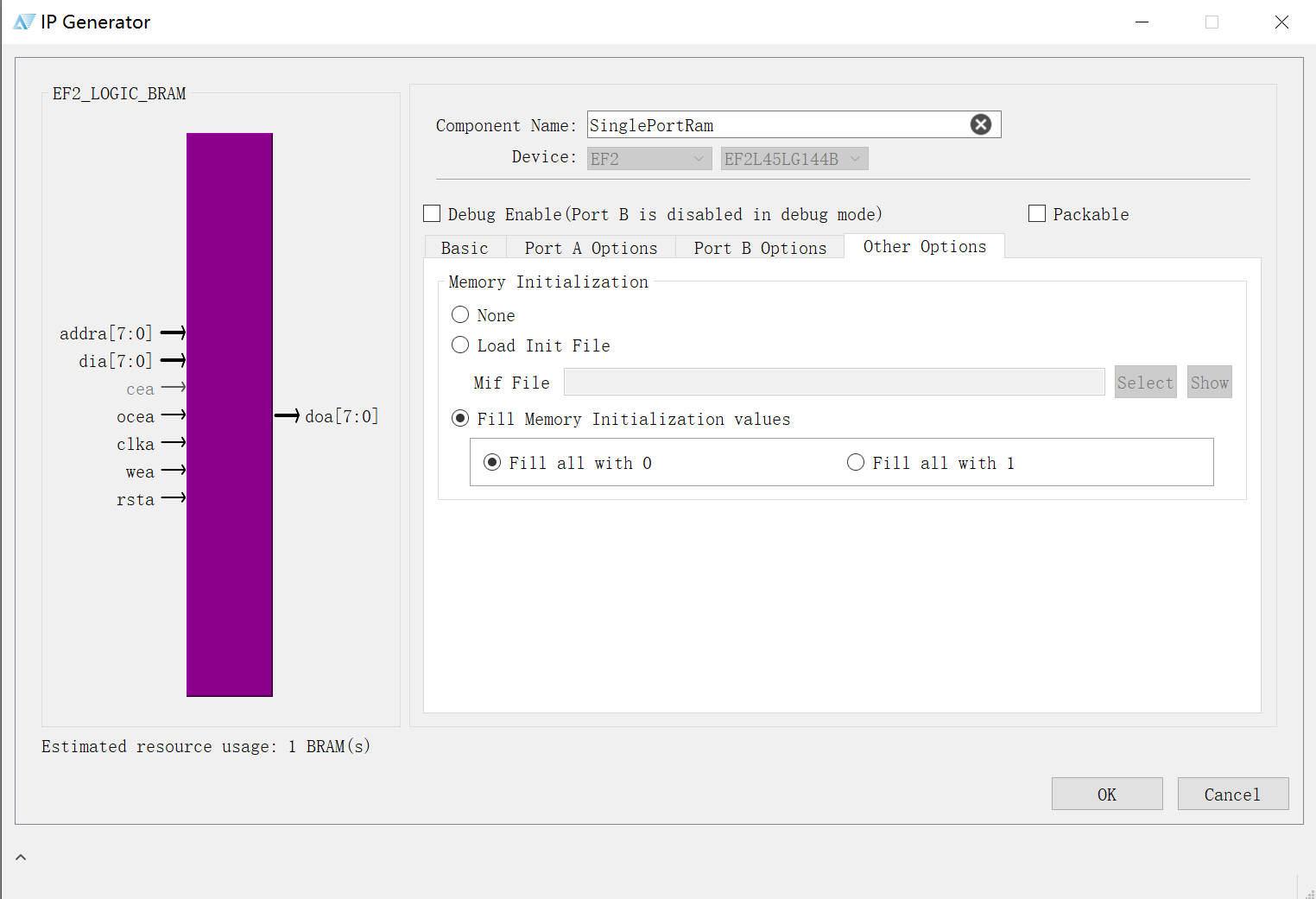Choose Fill all with 0
This screenshot has height=899, width=1316.
click(x=492, y=462)
